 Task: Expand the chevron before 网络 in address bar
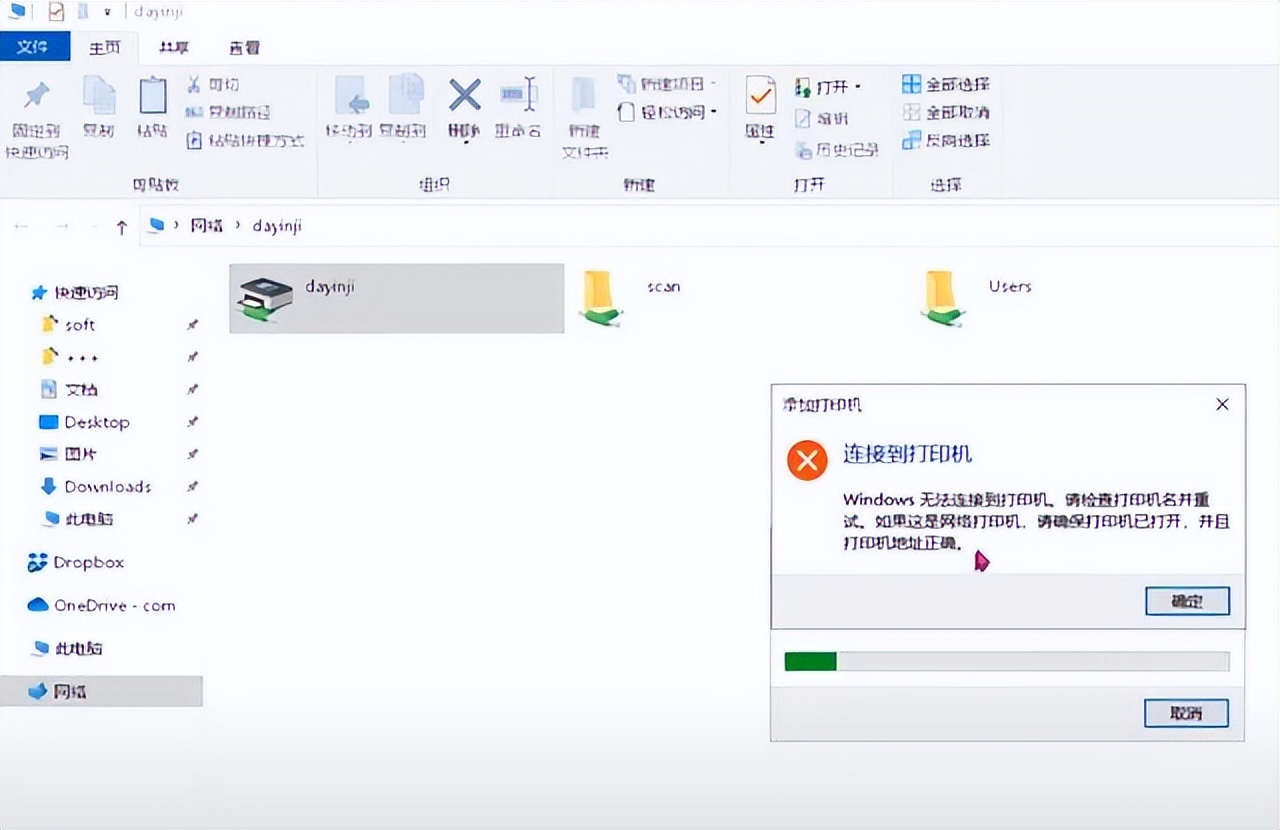(177, 226)
